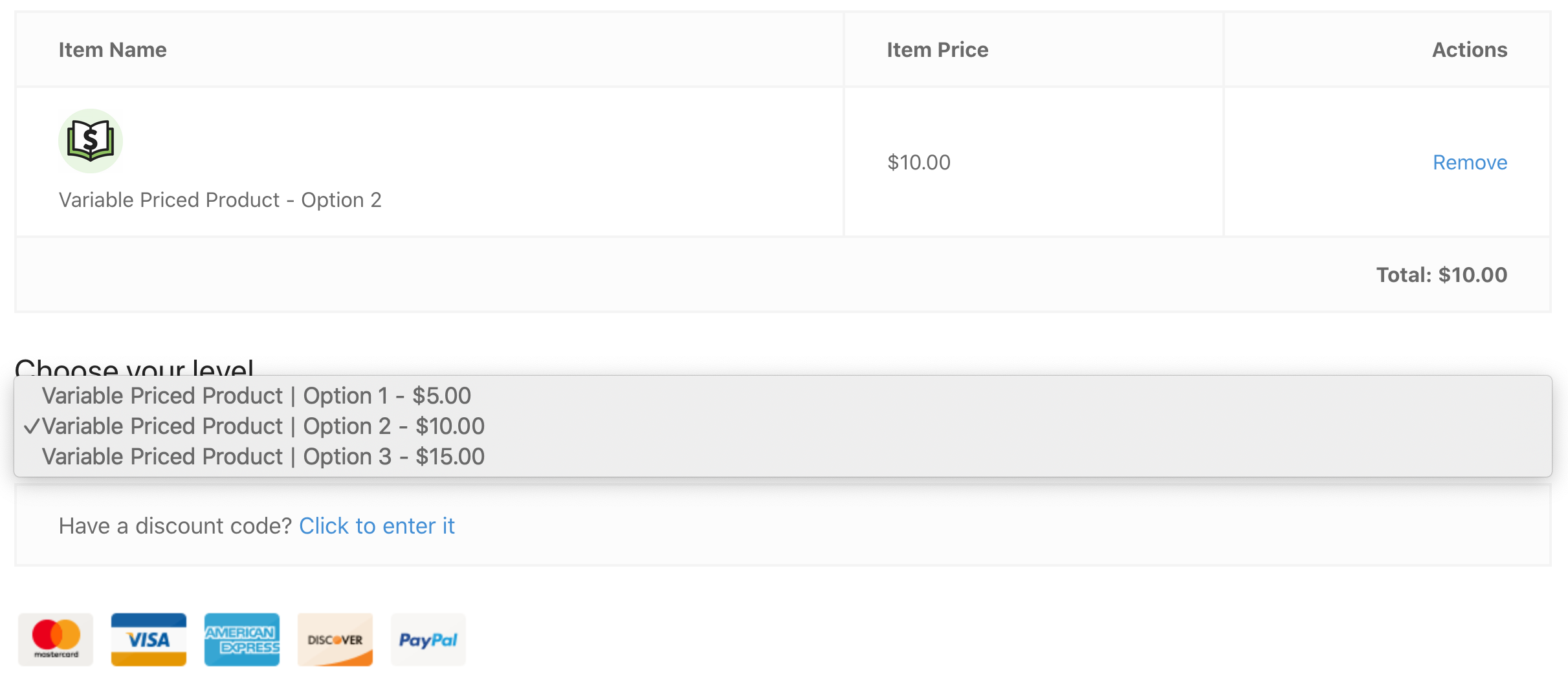Click the green book product icon
1568x683 pixels.
[91, 141]
